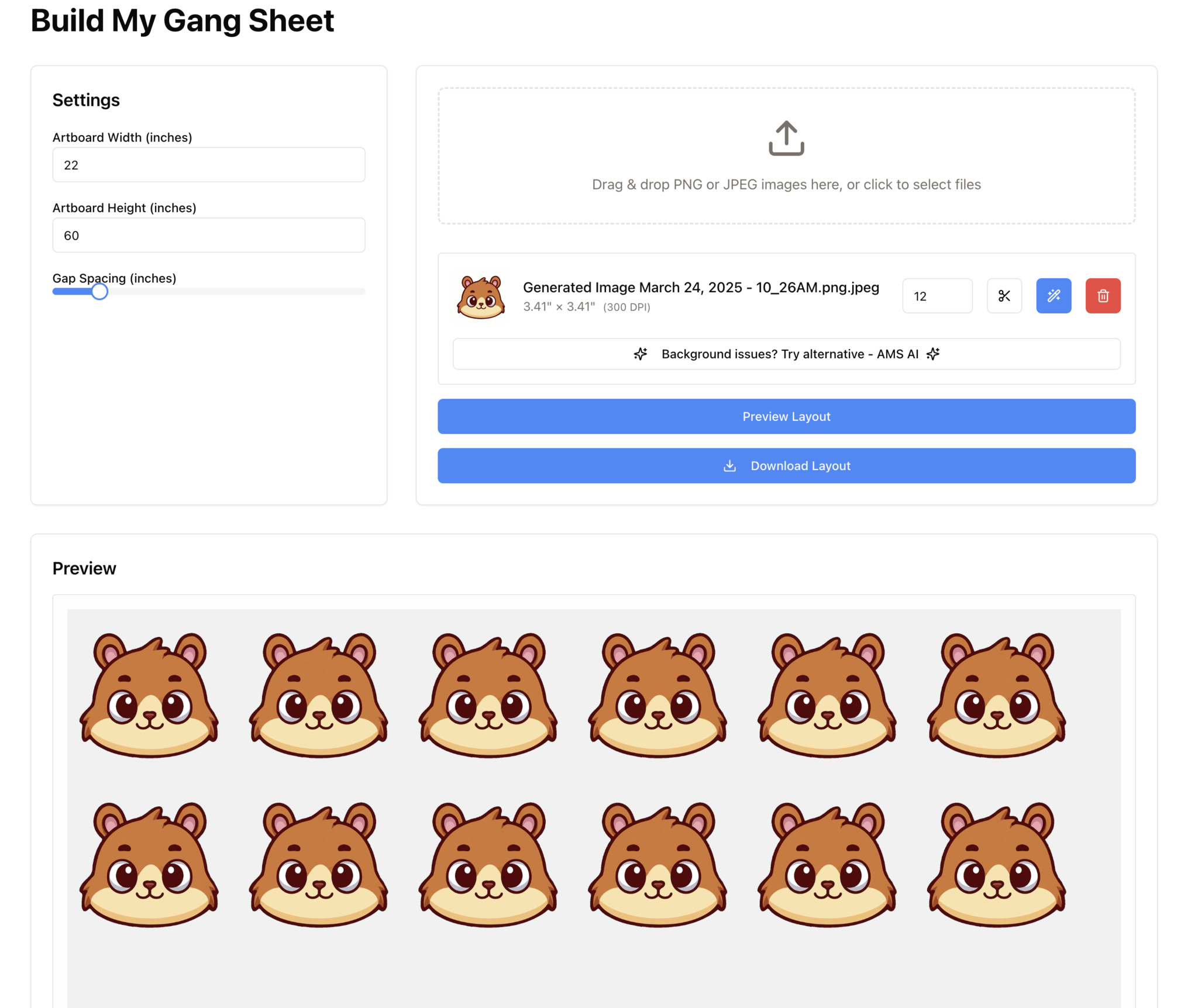Click the image filename text
Image resolution: width=1198 pixels, height=1008 pixels.
point(700,288)
